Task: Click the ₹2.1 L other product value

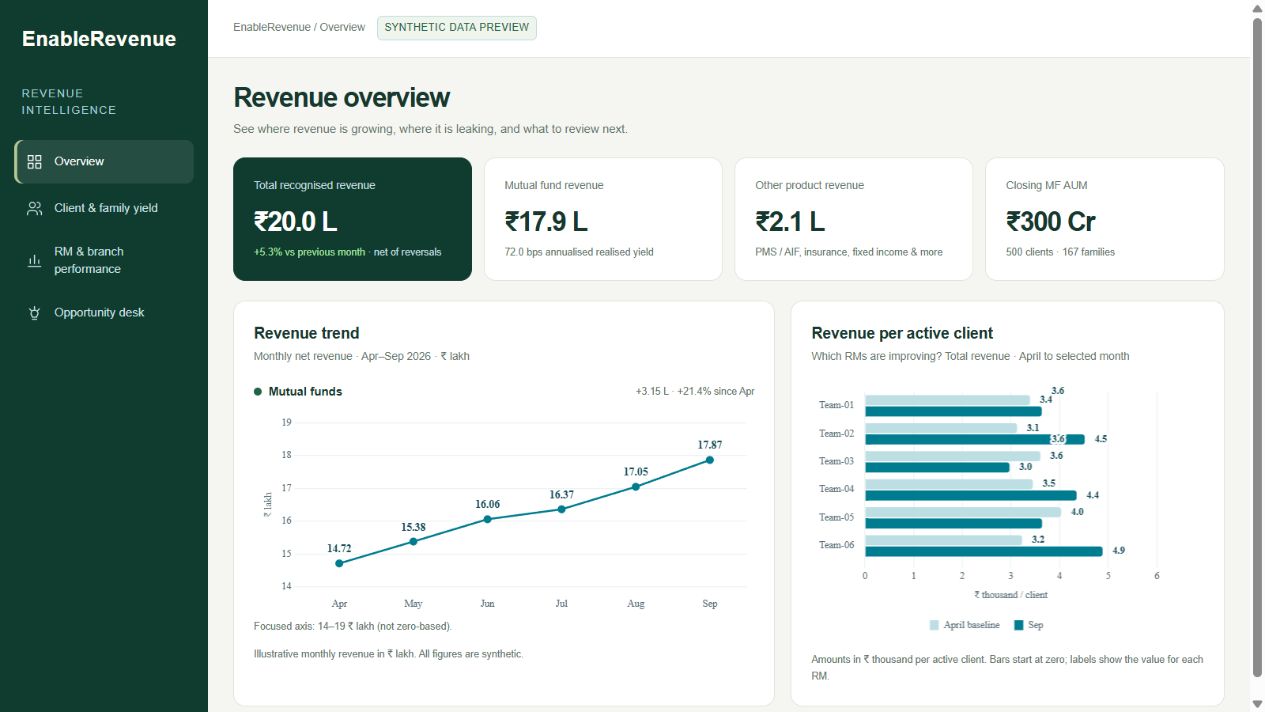Action: tap(791, 221)
